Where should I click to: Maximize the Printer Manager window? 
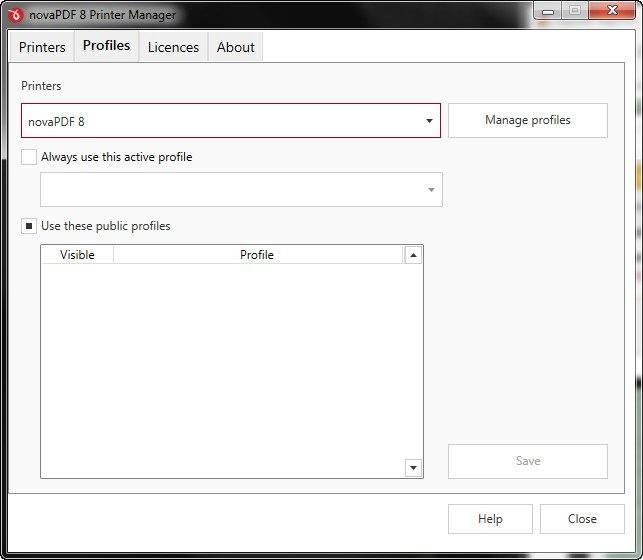[575, 10]
